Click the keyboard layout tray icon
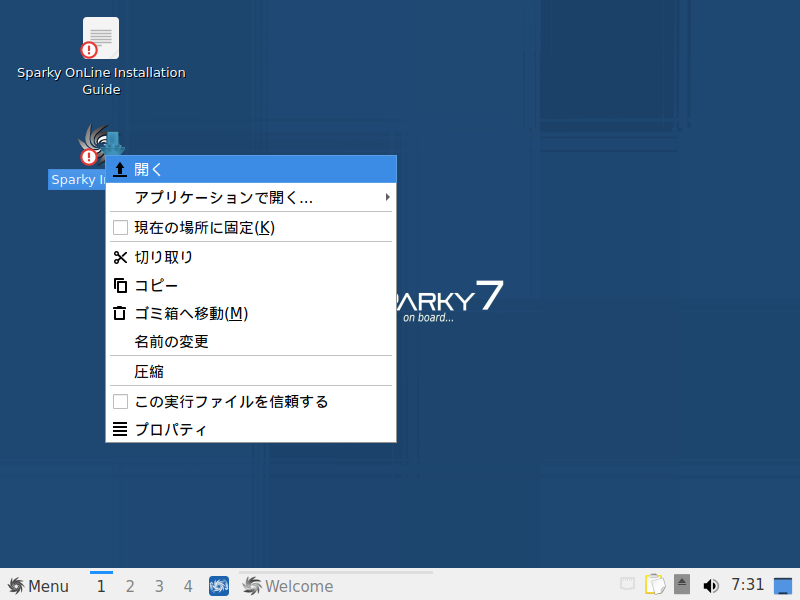 (x=627, y=583)
